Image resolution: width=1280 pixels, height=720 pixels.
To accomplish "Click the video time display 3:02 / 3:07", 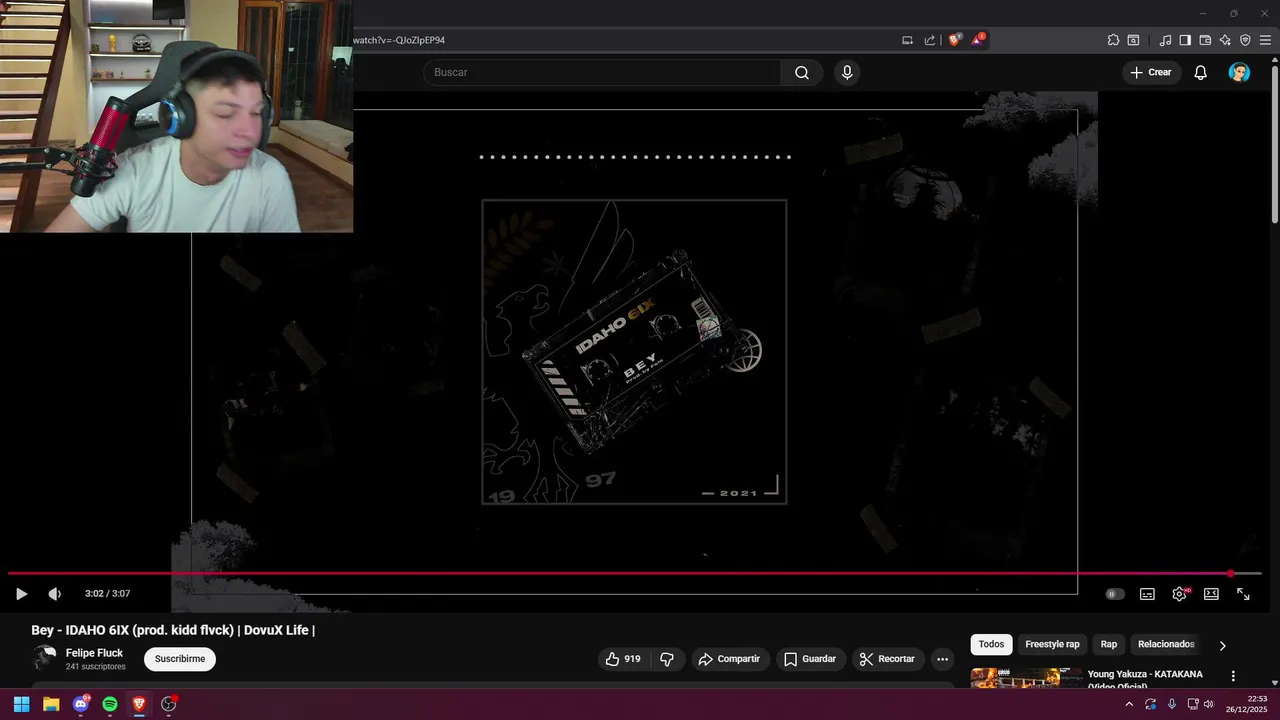I will point(107,594).
